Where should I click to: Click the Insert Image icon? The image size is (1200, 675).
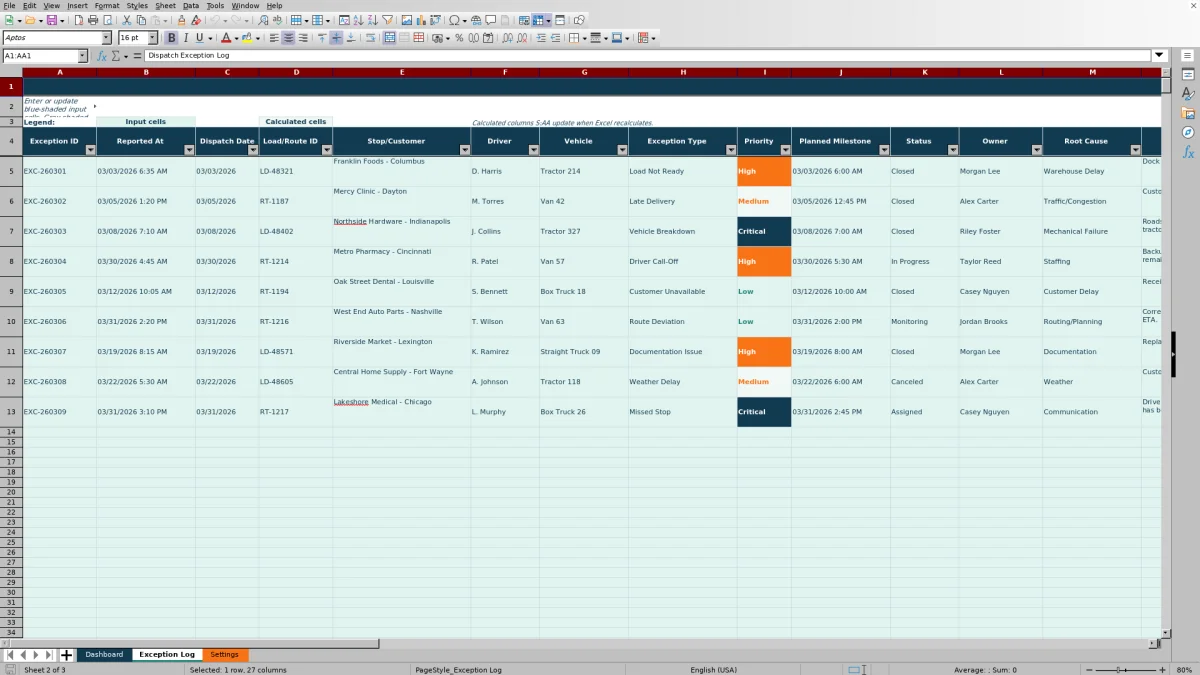point(406,20)
